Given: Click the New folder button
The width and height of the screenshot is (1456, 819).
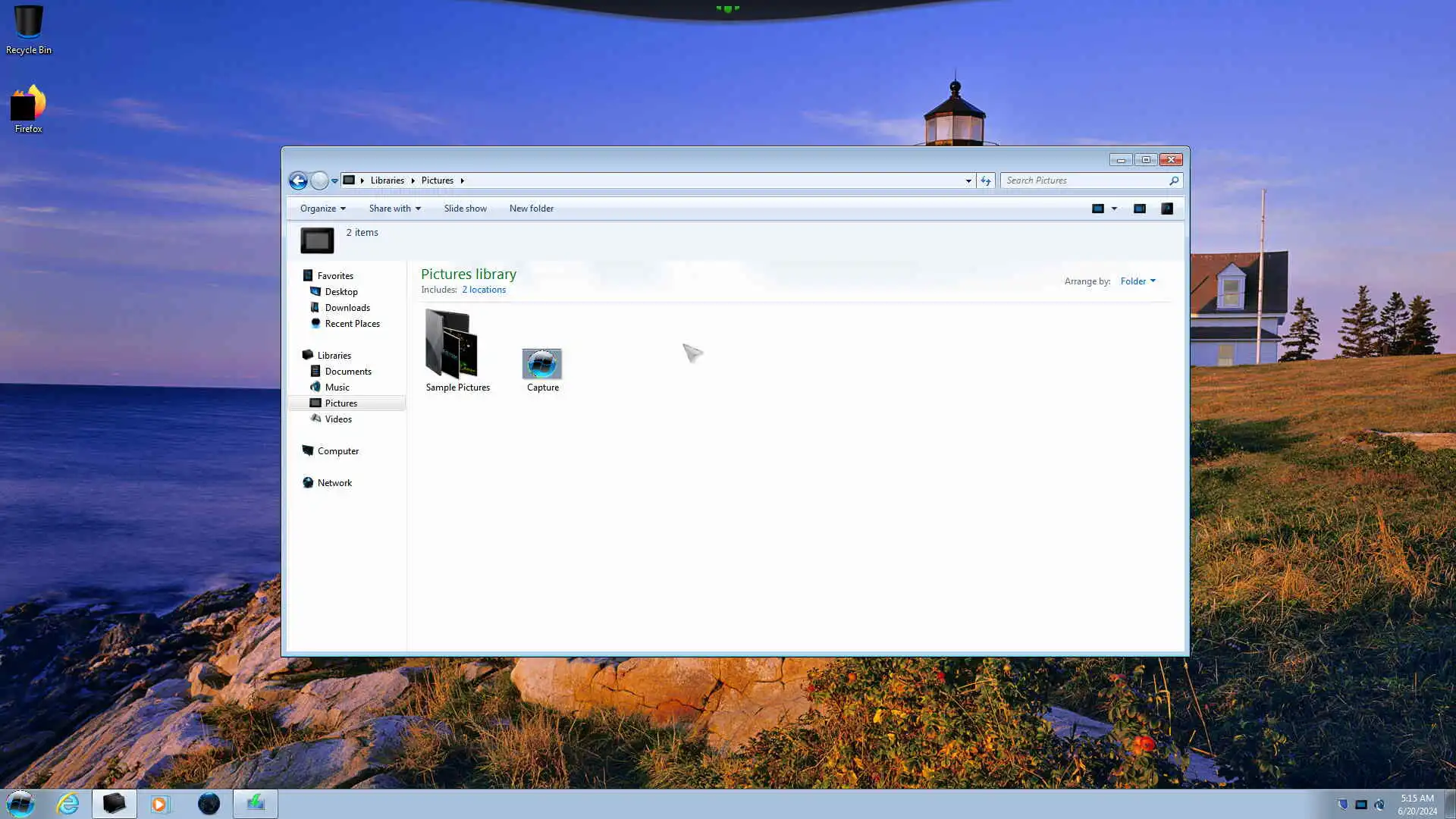Looking at the screenshot, I should pos(531,209).
